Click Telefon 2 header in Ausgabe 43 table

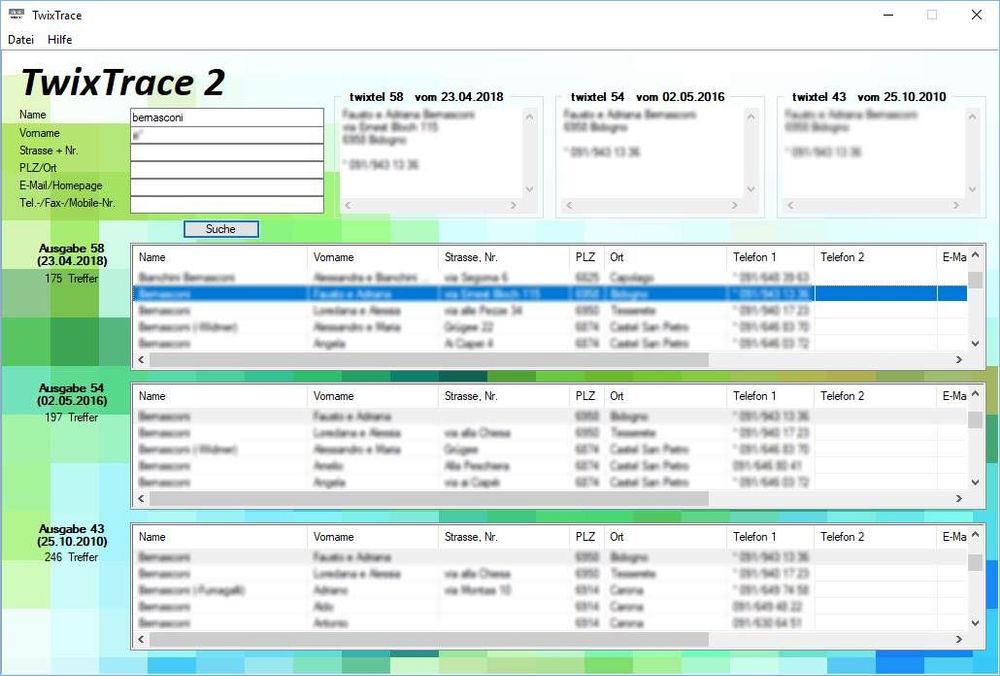coord(876,538)
